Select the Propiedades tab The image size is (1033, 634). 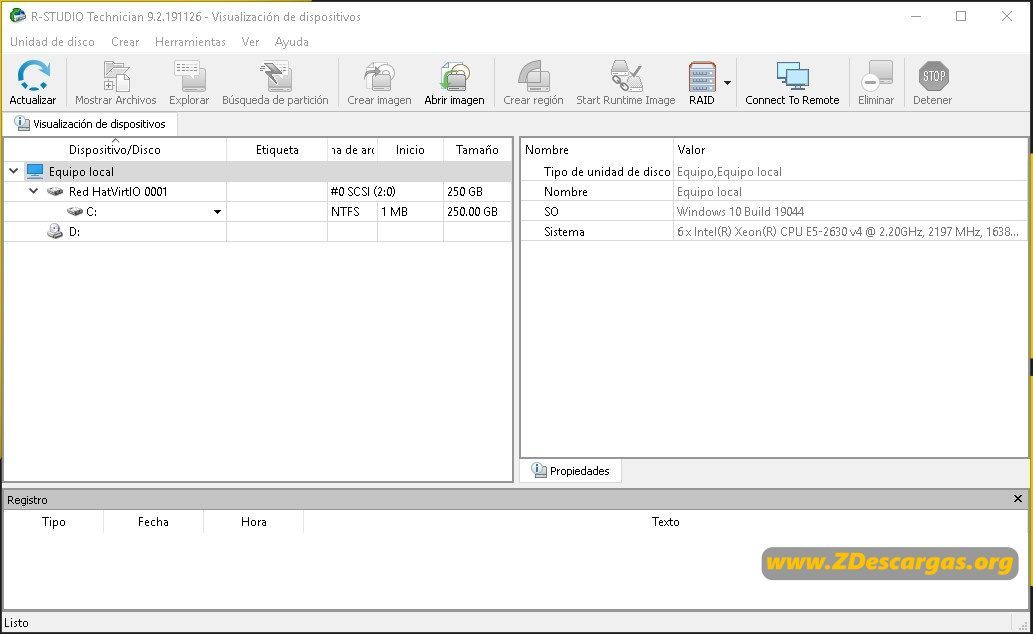tap(571, 471)
